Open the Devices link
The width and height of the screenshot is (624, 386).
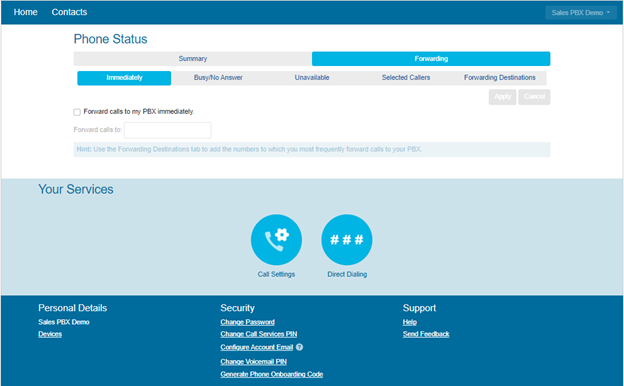coord(50,334)
